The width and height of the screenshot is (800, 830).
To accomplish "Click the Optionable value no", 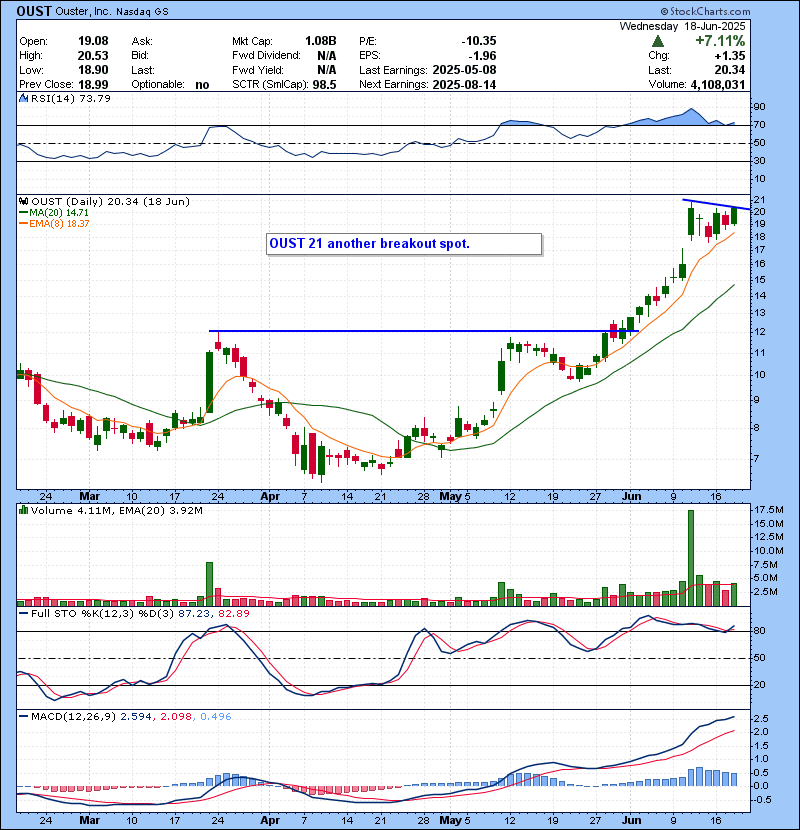I will pyautogui.click(x=202, y=85).
